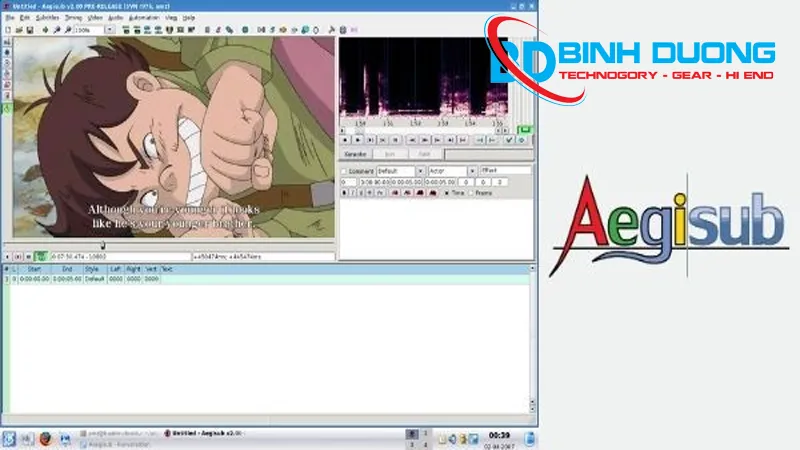The width and height of the screenshot is (800, 450).
Task: Click the New subtitles toolbar icon
Action: [8, 30]
